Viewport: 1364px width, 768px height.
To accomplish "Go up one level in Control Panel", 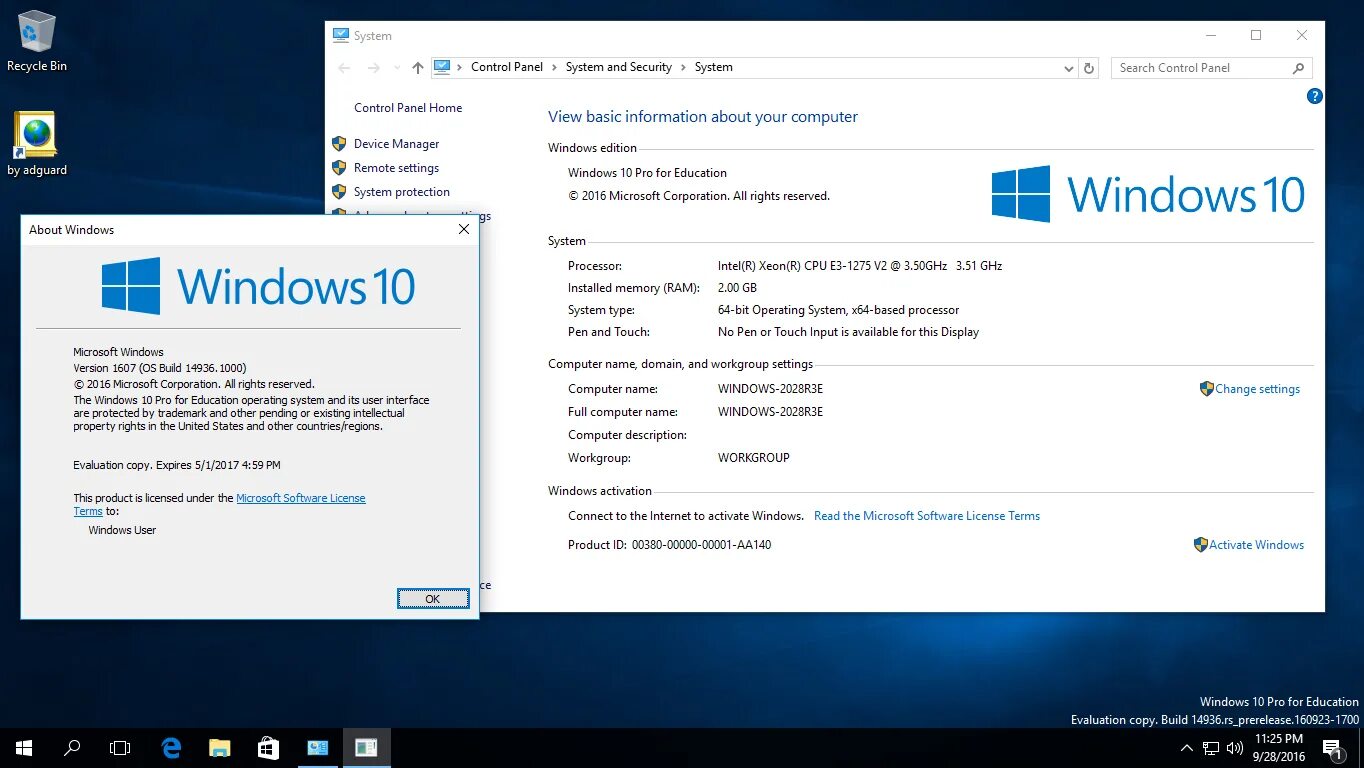I will pyautogui.click(x=418, y=68).
